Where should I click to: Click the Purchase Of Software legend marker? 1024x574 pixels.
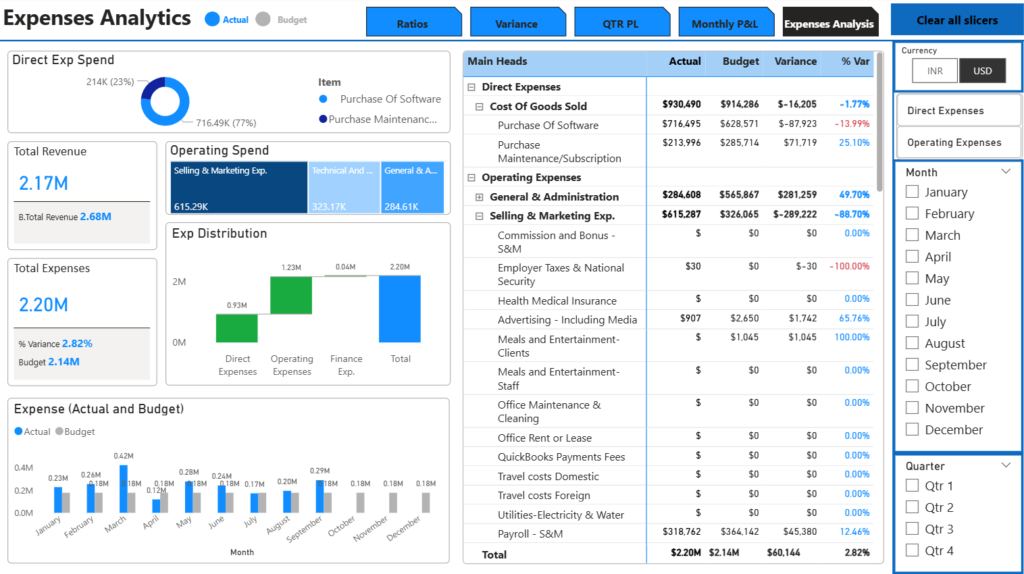[x=323, y=99]
